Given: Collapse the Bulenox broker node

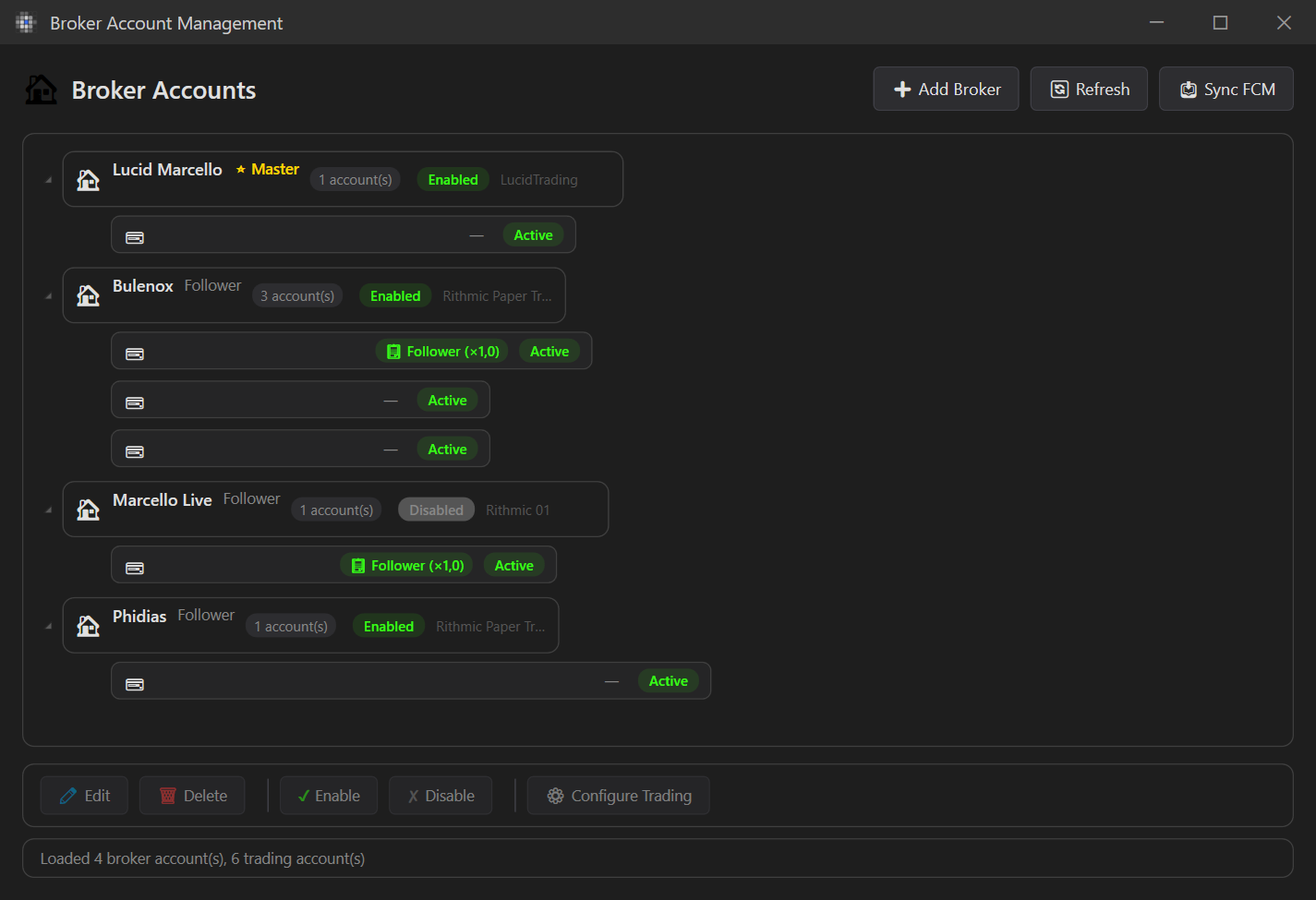Looking at the screenshot, I should click(x=48, y=296).
